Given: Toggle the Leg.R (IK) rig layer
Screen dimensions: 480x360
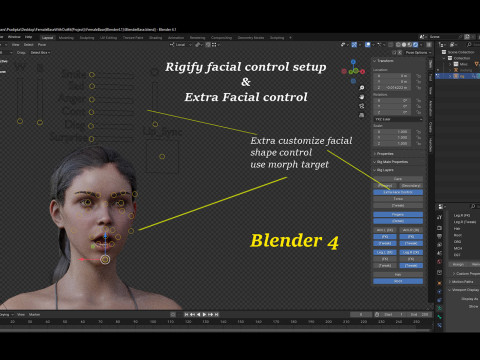Looking at the screenshot, I should (411, 253).
